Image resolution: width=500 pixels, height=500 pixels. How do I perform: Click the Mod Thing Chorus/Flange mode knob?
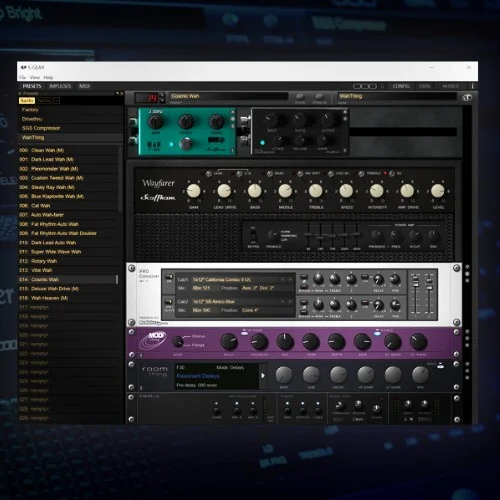coord(178,341)
